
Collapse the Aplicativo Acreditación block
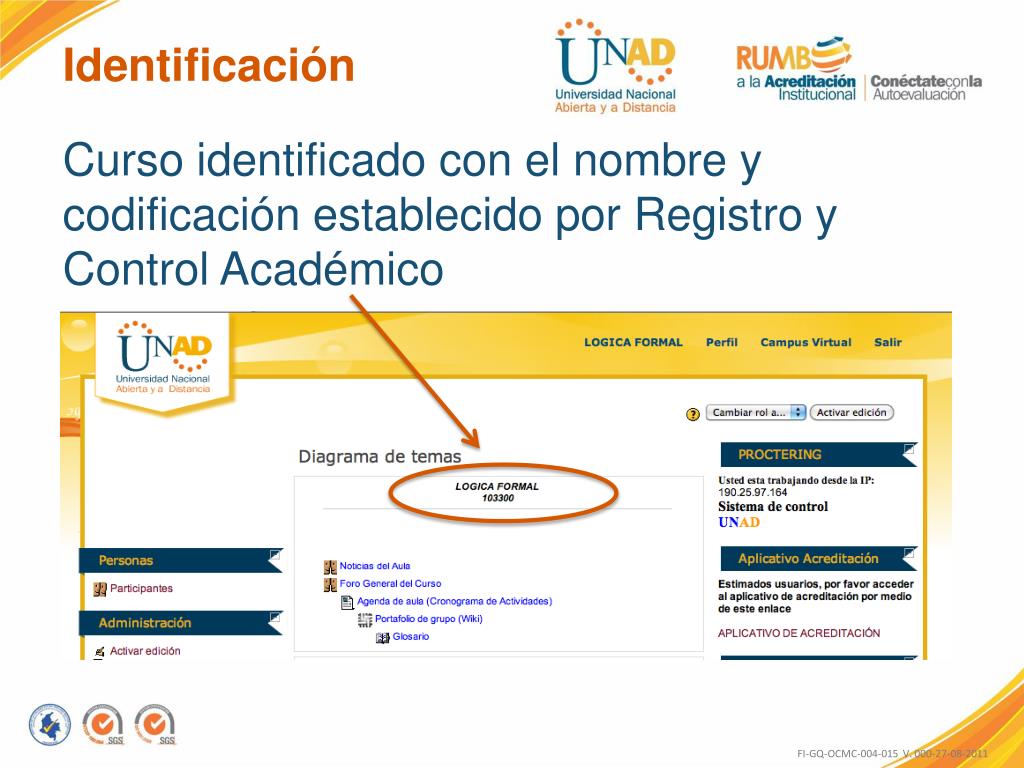coord(909,553)
